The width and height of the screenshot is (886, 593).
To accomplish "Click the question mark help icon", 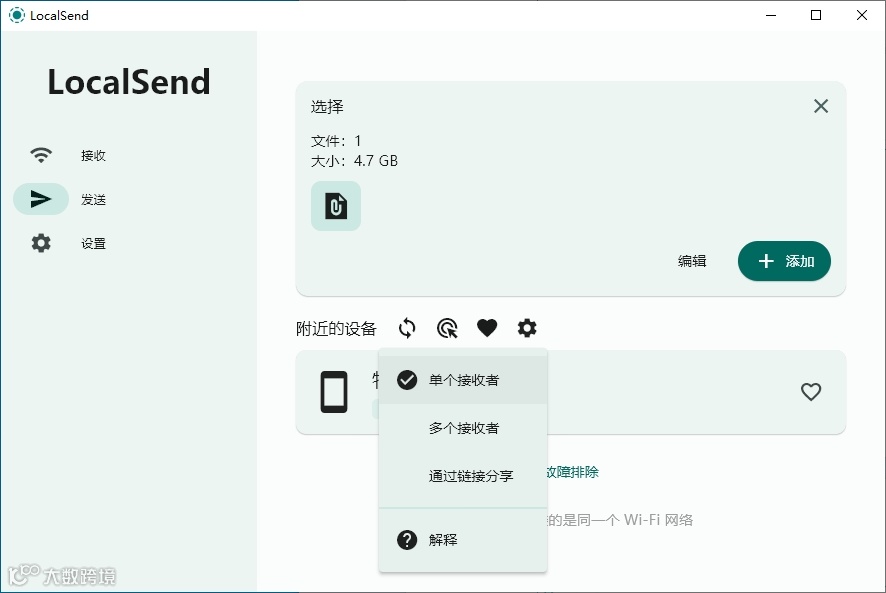I will [407, 540].
